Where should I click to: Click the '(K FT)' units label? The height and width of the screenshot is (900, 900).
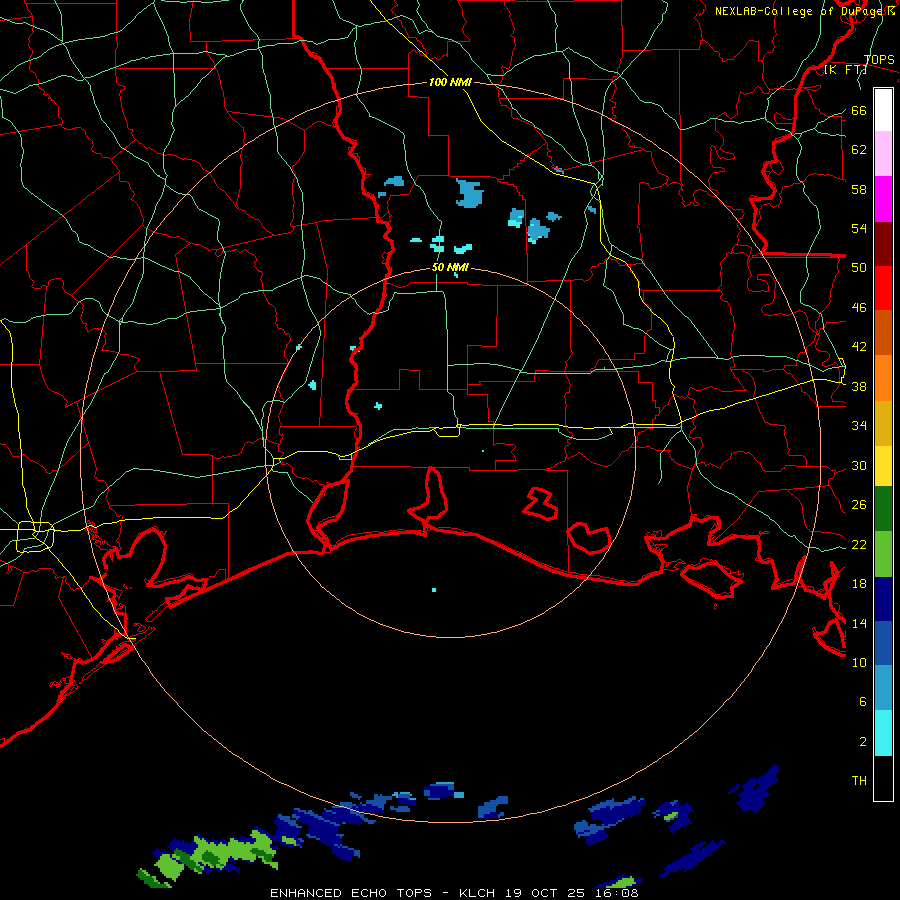[x=845, y=70]
